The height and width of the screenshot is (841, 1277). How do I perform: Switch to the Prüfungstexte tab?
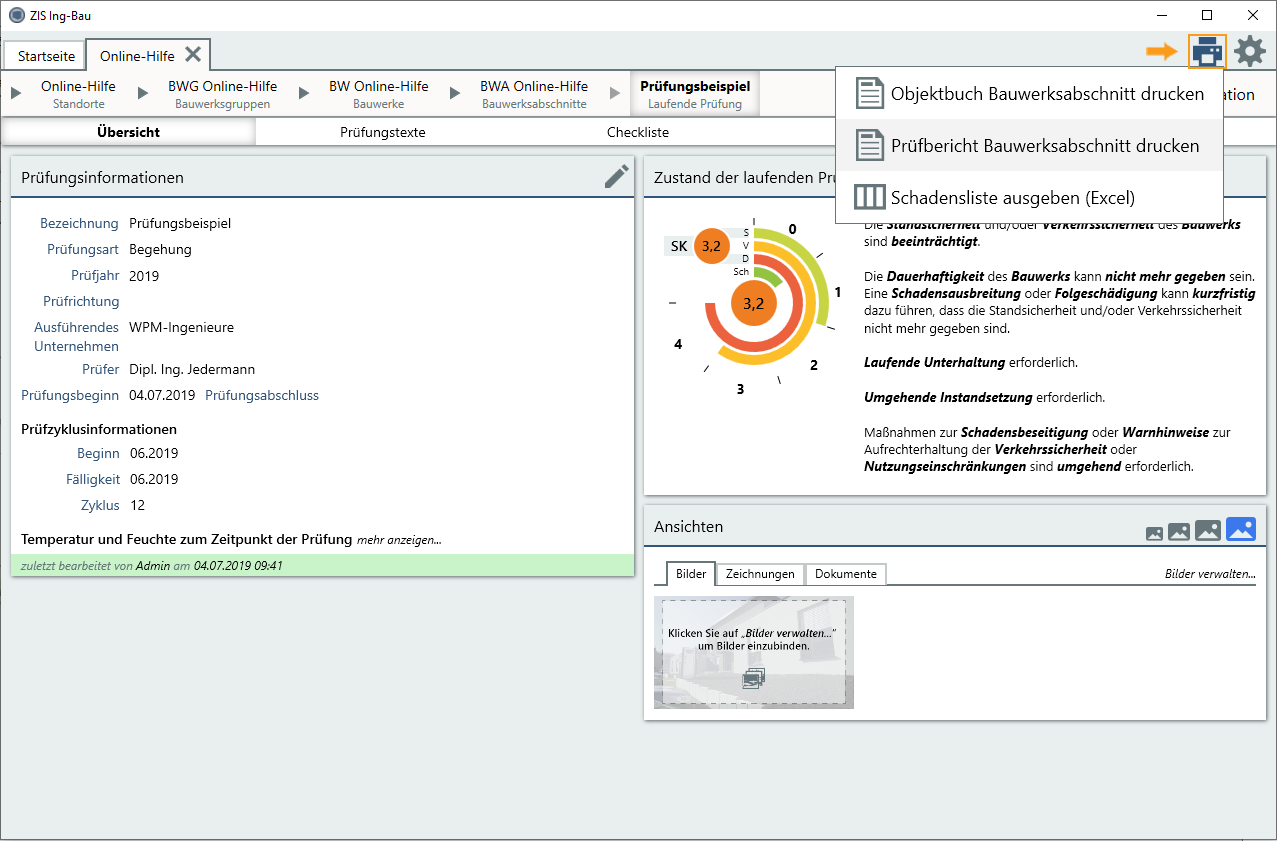click(382, 132)
